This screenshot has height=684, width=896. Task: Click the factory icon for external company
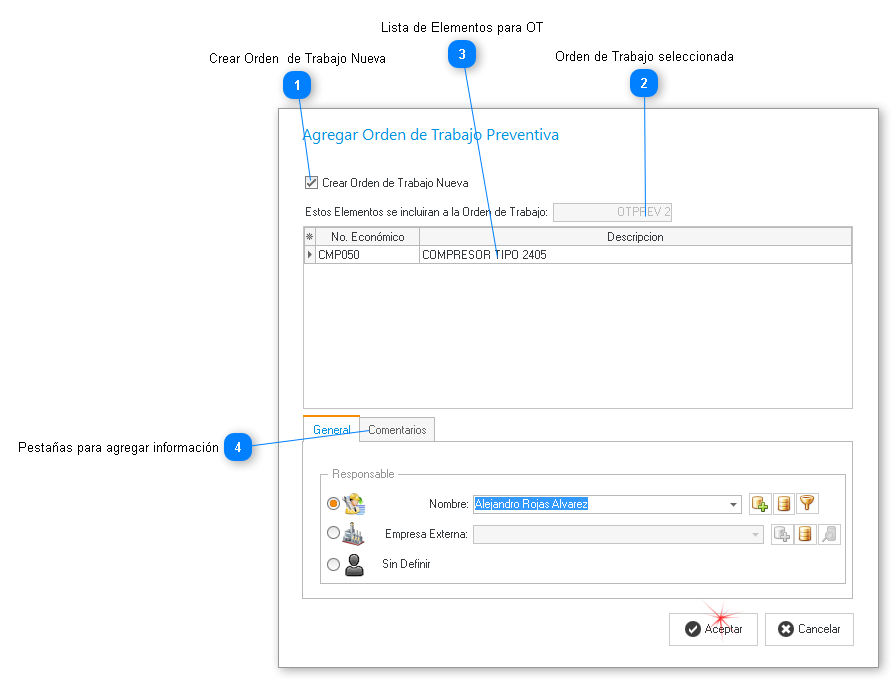[x=354, y=534]
